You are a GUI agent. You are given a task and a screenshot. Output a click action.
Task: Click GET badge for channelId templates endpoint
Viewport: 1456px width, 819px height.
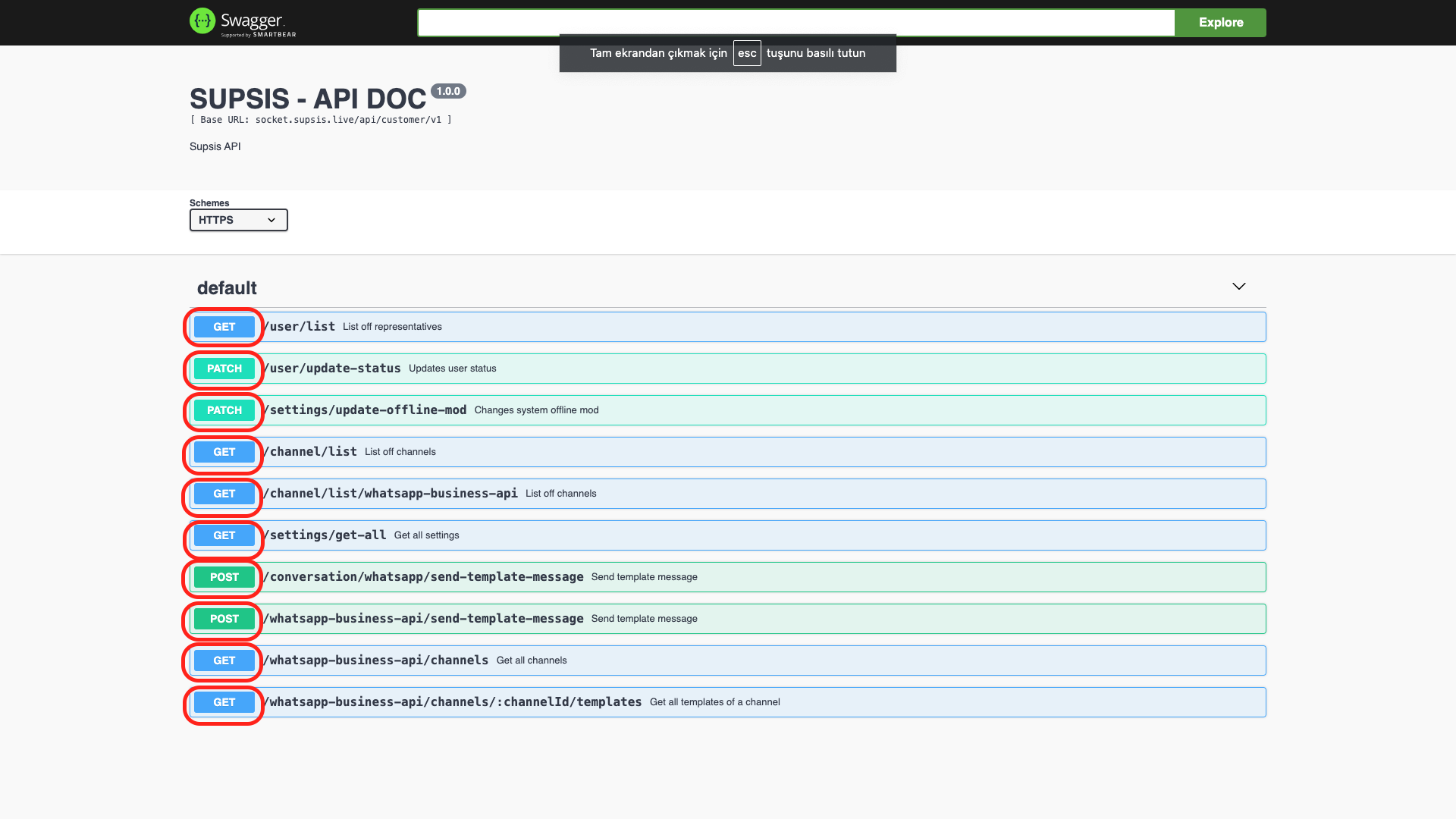click(224, 702)
